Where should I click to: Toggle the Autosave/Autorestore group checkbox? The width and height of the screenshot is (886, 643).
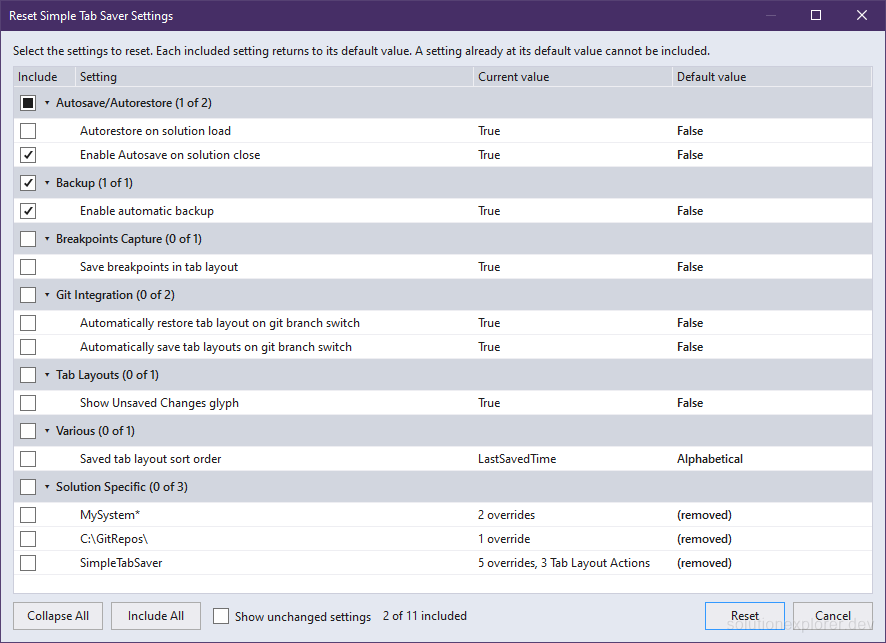28,103
